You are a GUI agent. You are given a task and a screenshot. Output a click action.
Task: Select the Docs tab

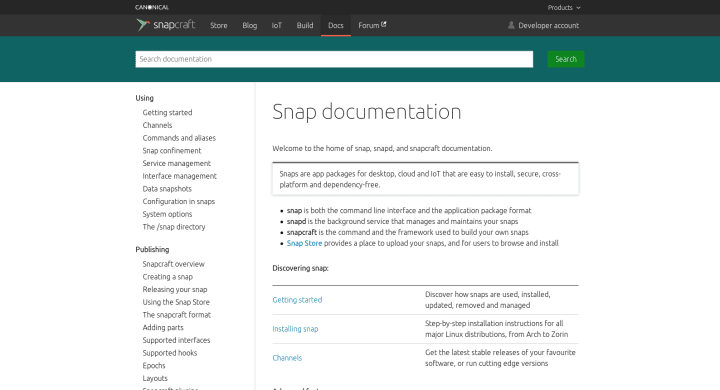[336, 25]
